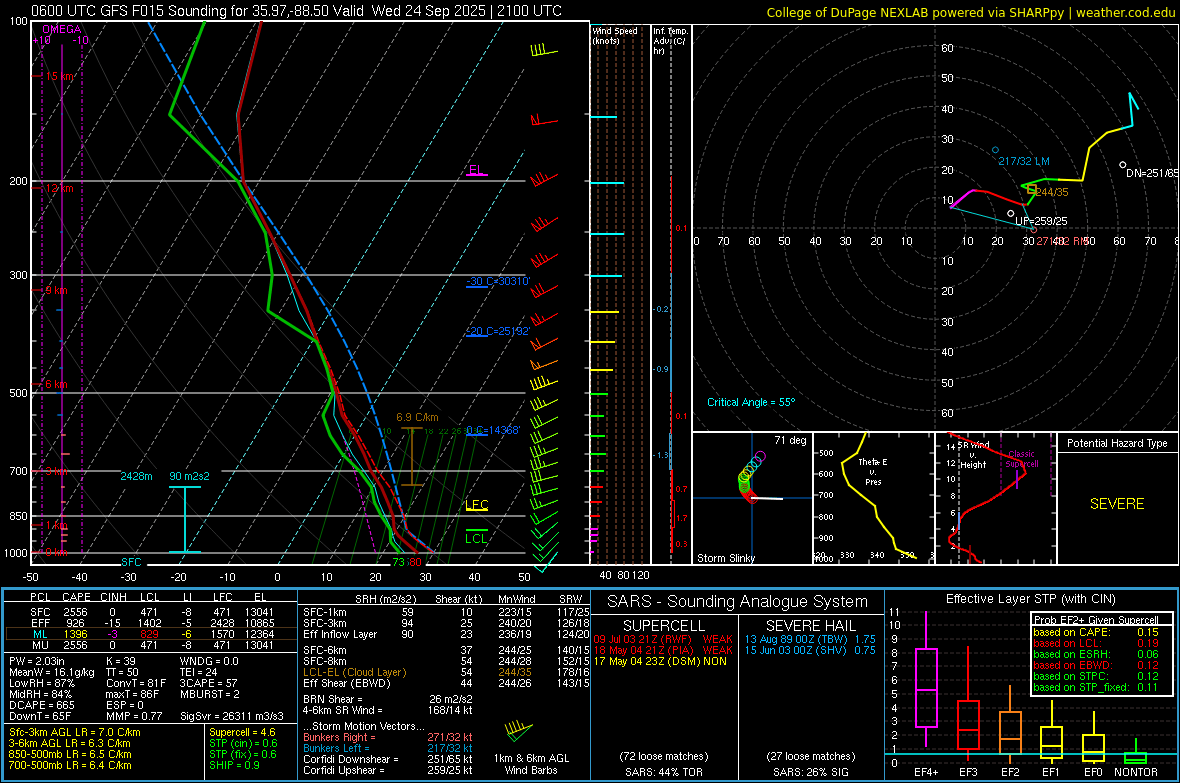The height and width of the screenshot is (783, 1180).
Task: Click the Corfidi Downshear = 251/65 kt line
Action: pos(388,759)
